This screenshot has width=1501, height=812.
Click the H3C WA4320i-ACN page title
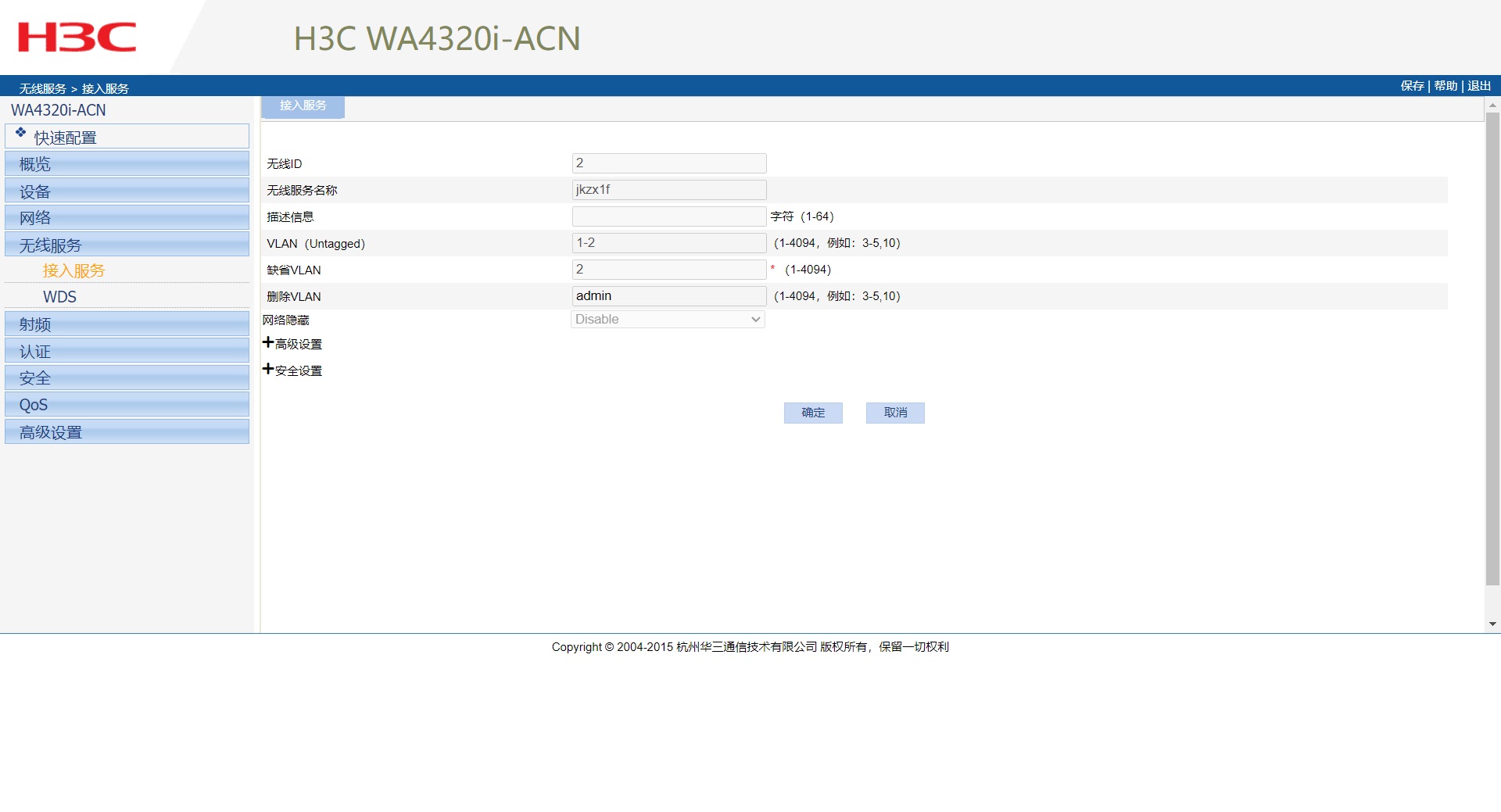(x=437, y=38)
